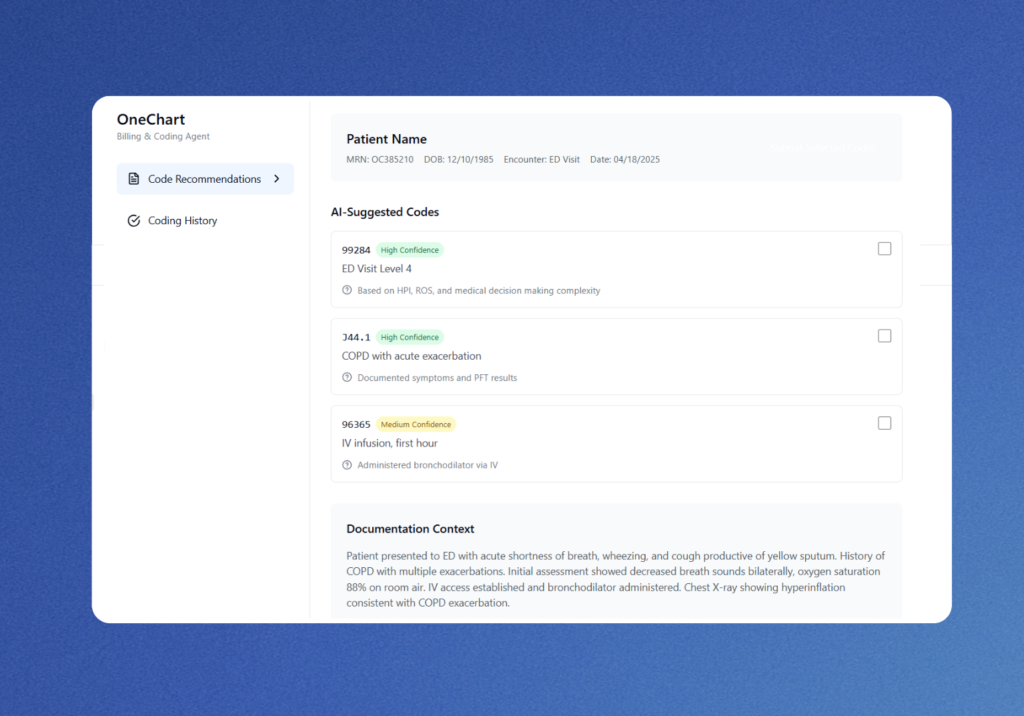Click the Submit Selected Codes button

point(823,148)
